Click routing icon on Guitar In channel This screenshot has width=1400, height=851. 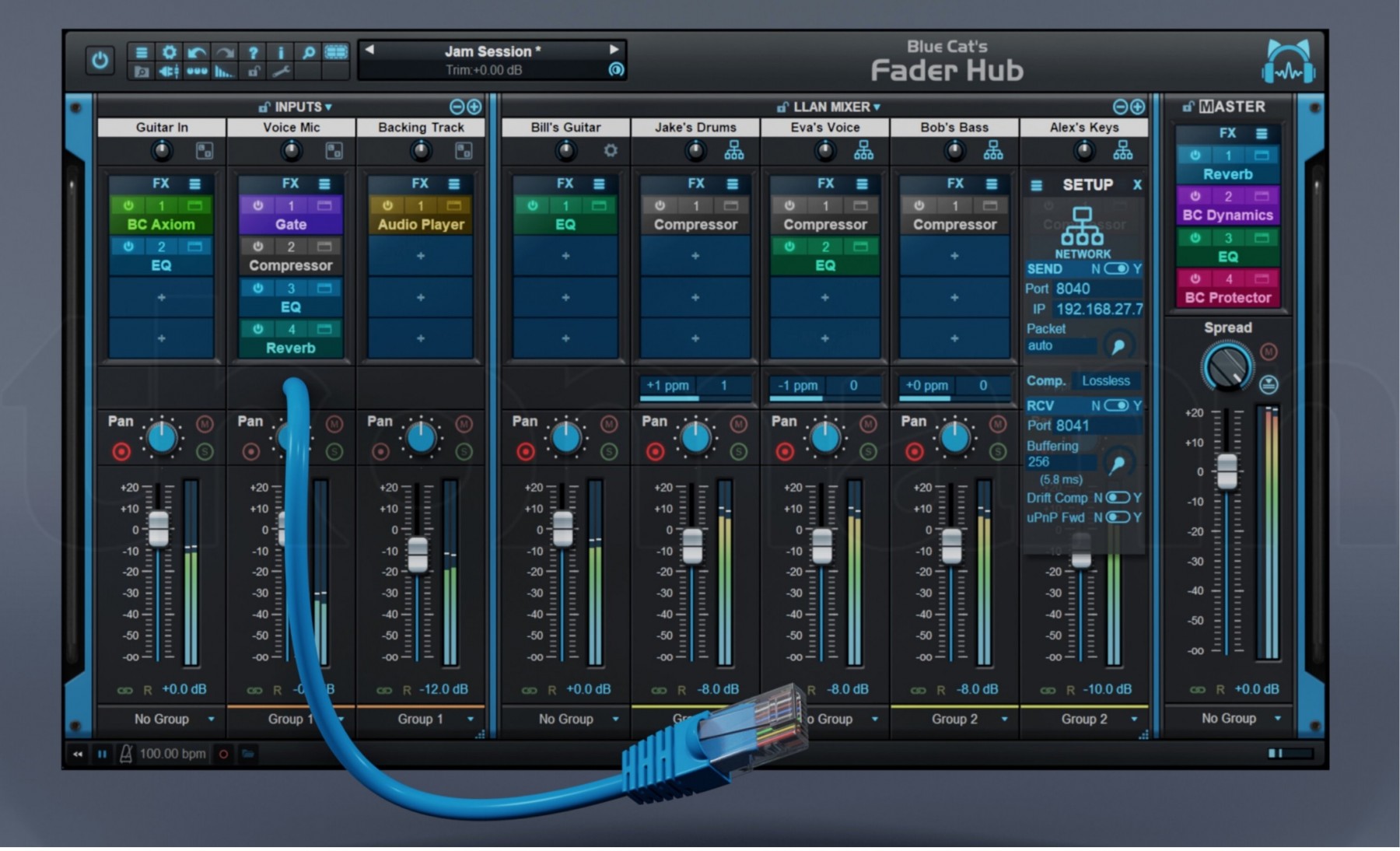205,151
